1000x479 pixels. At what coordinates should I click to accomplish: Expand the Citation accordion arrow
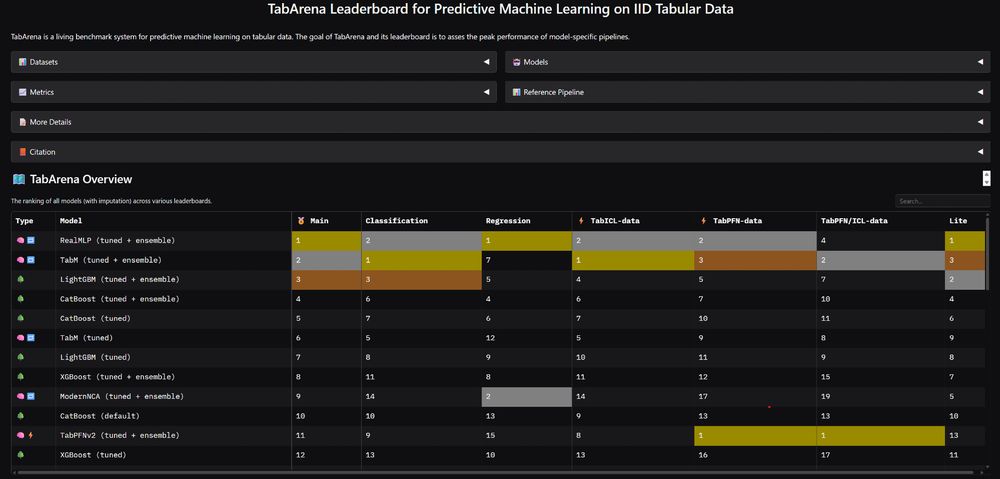click(980, 152)
